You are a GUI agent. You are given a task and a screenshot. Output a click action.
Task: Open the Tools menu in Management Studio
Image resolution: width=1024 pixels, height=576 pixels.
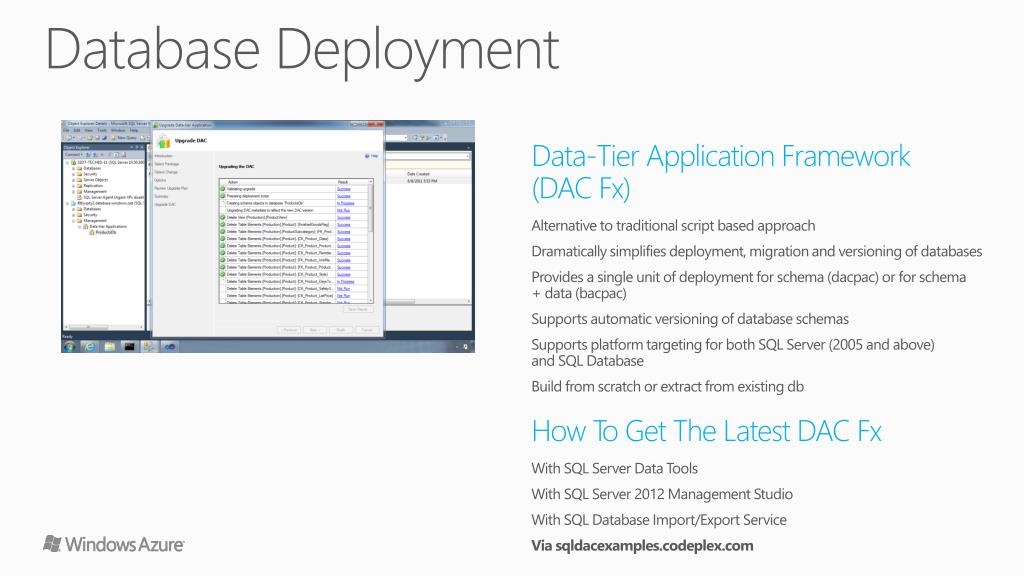[102, 130]
